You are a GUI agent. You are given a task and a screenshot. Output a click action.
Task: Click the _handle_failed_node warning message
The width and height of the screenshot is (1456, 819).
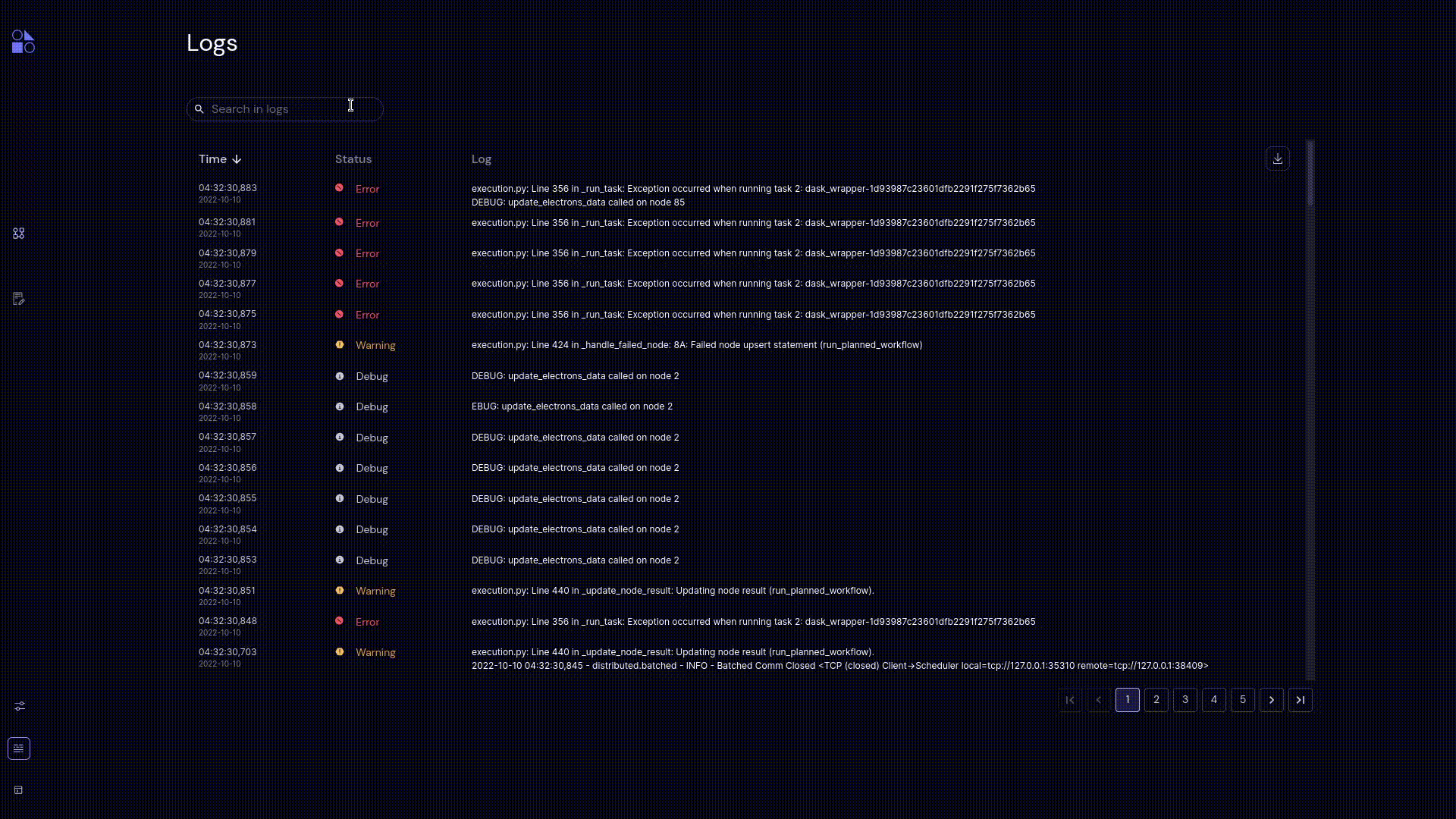(x=697, y=345)
